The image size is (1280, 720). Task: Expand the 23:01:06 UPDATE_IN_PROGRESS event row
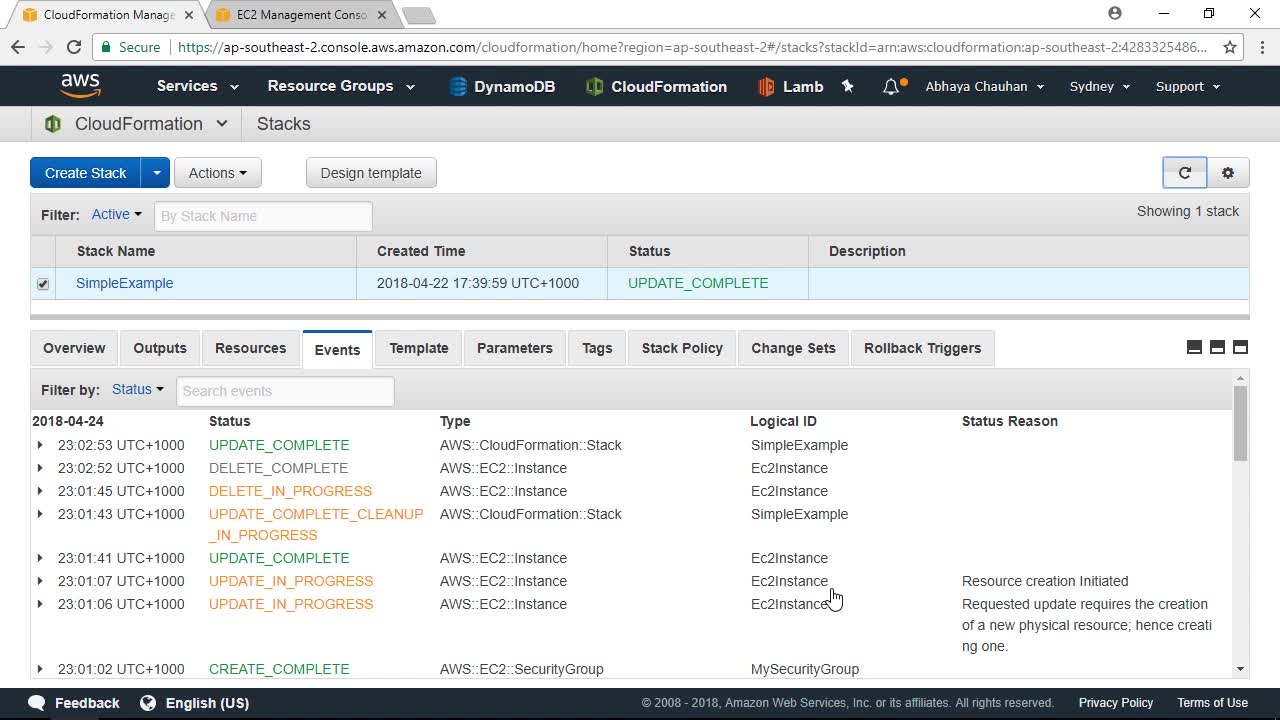[x=40, y=604]
